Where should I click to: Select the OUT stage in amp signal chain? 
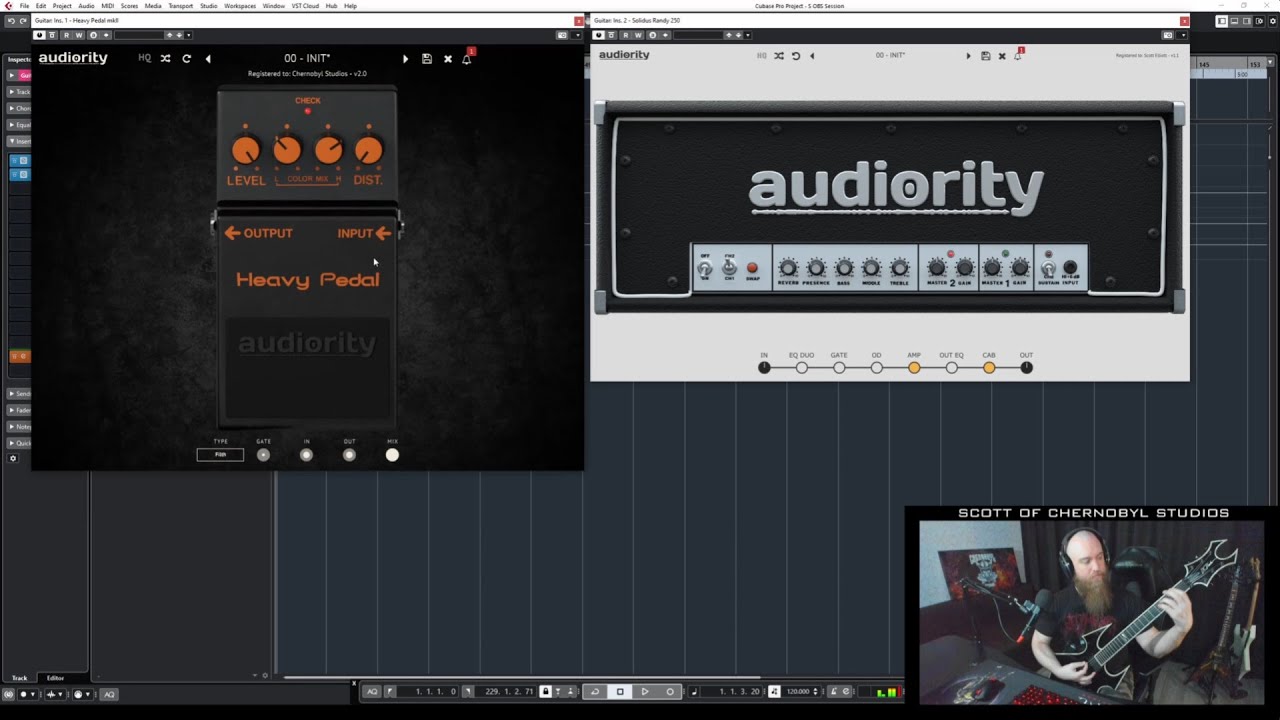tap(1026, 368)
